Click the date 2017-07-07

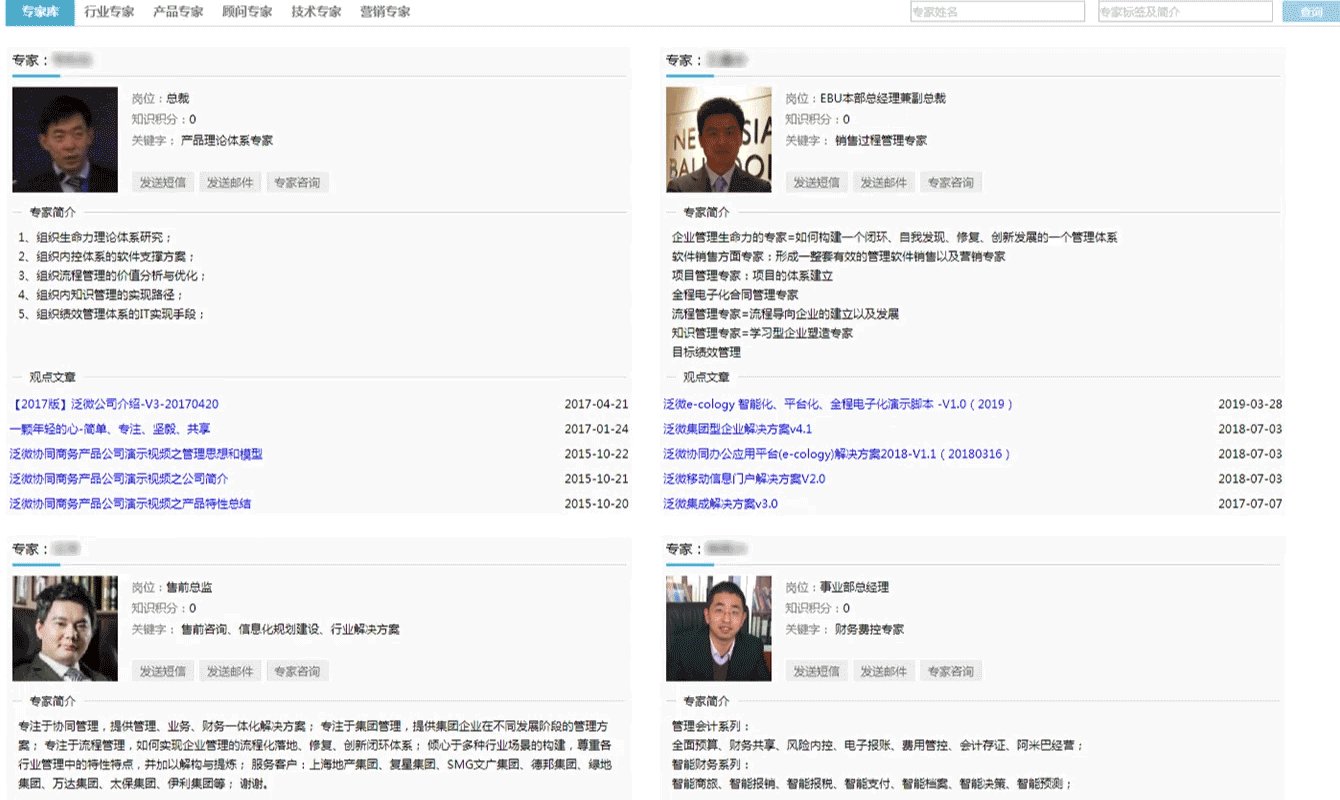[1250, 504]
